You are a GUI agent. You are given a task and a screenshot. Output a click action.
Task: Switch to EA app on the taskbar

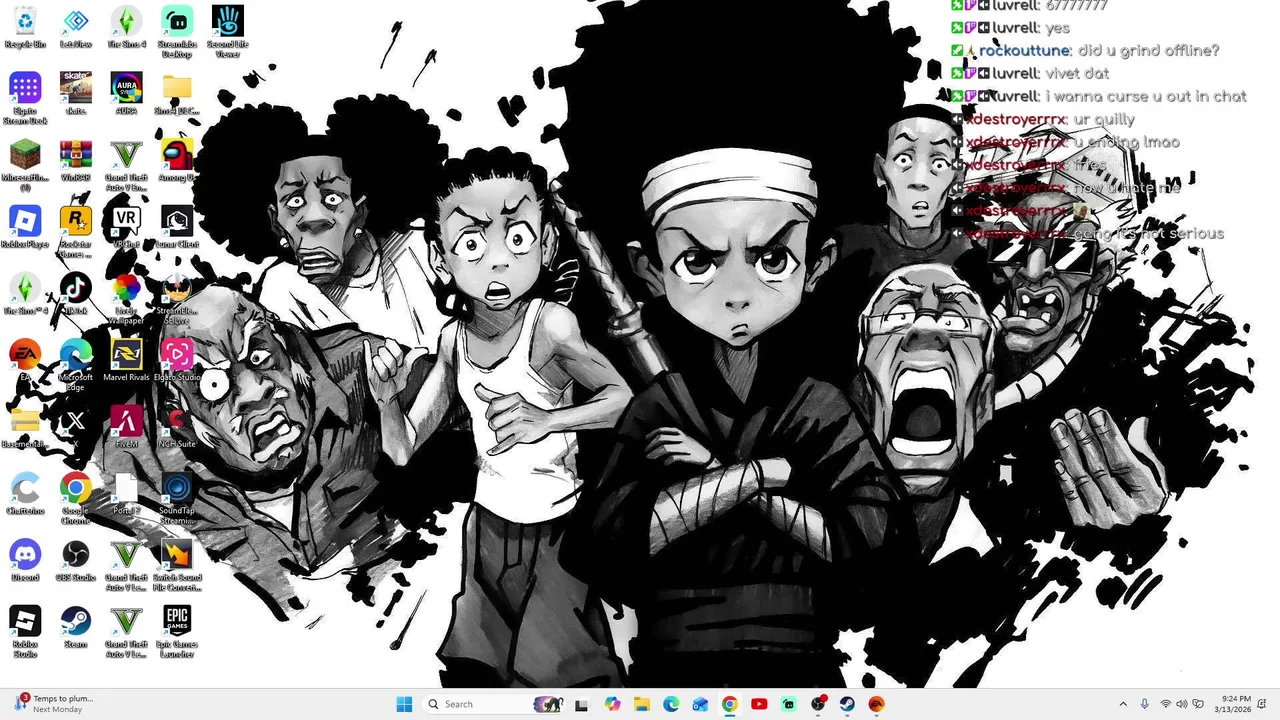pos(877,704)
